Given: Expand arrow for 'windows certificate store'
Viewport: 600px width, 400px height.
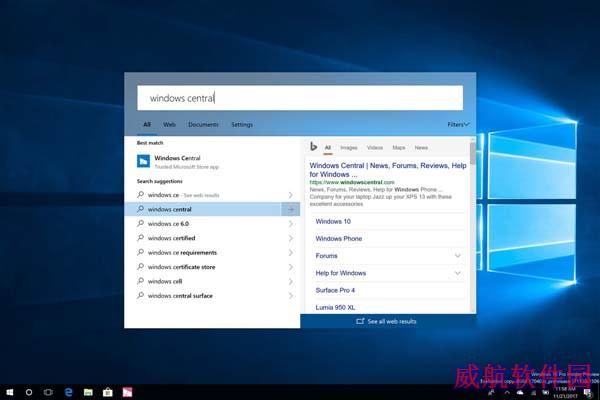Looking at the screenshot, I should tap(291, 267).
